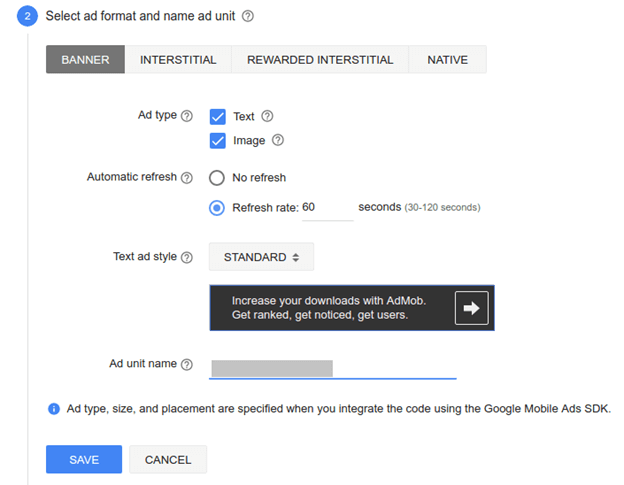This screenshot has width=624, height=485.
Task: Click the arrow icon in ad preview
Action: (471, 309)
